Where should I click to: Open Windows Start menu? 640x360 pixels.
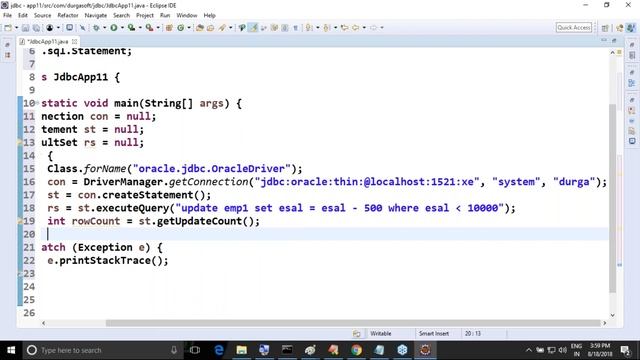[x=11, y=350]
